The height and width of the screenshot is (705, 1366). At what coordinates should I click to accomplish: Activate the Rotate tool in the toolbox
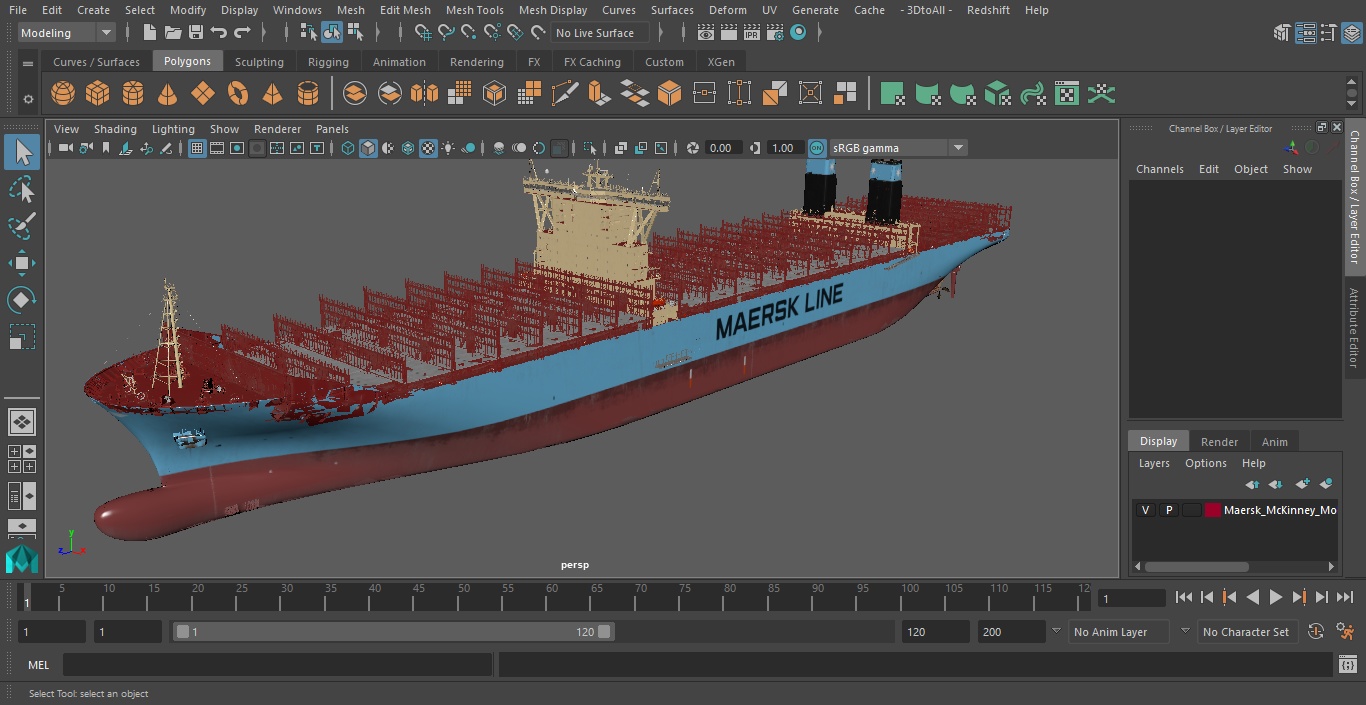pyautogui.click(x=22, y=300)
